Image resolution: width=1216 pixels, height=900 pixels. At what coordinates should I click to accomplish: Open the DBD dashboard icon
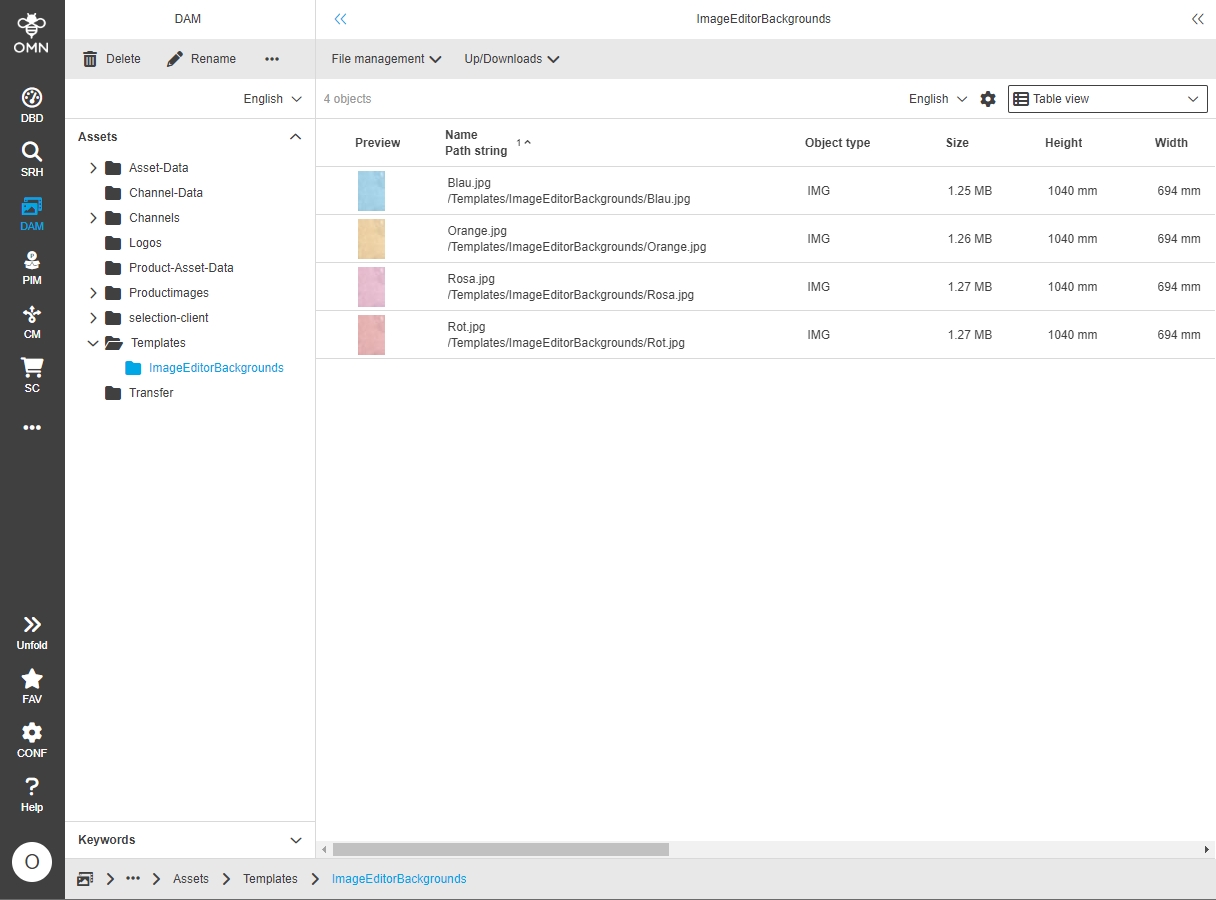click(32, 105)
